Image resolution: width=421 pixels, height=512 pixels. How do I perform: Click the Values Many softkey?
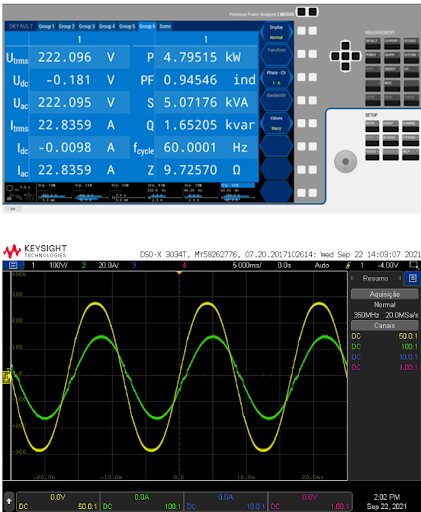[276, 123]
